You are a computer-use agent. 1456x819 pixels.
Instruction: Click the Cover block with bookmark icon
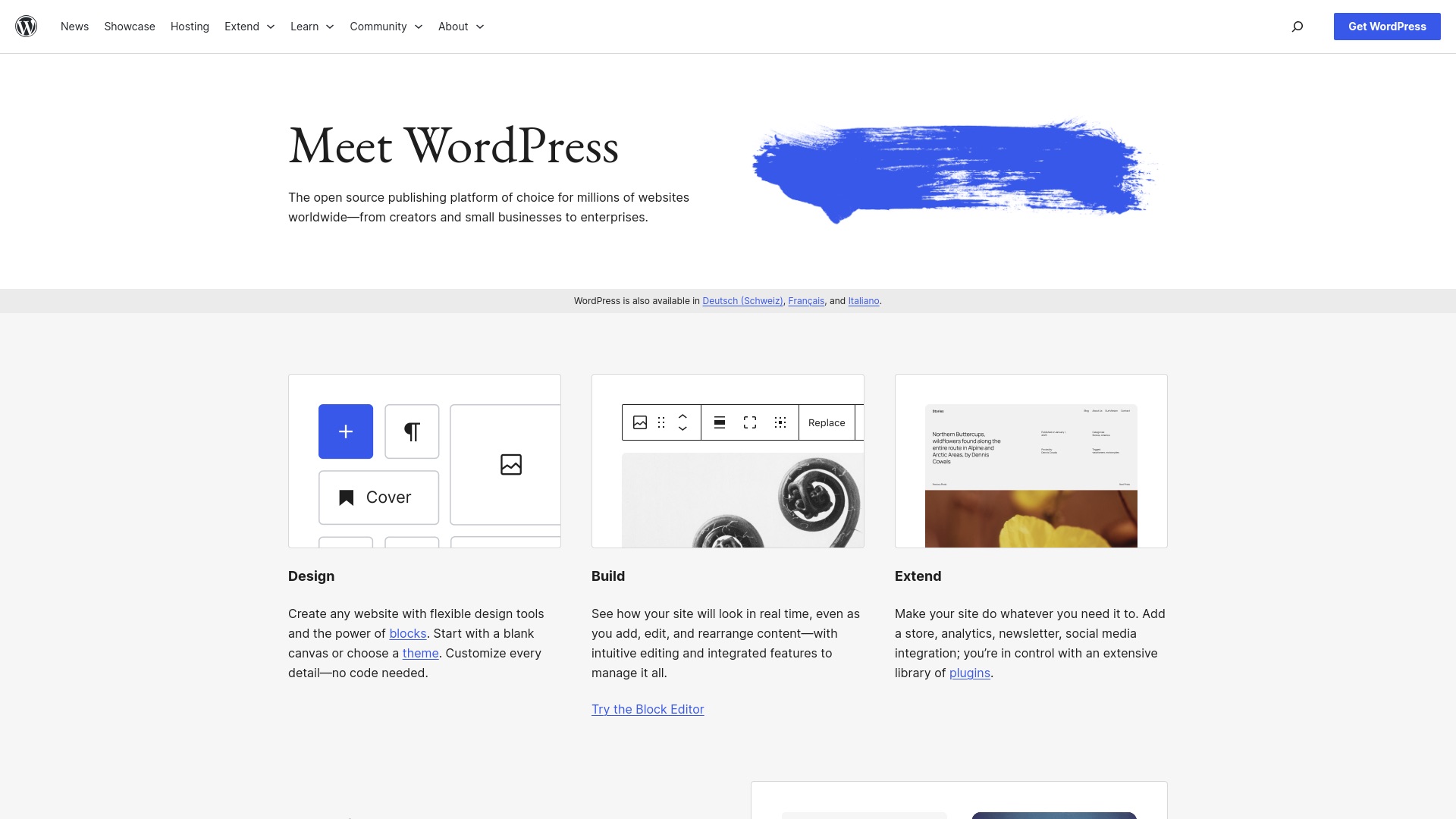click(x=378, y=497)
